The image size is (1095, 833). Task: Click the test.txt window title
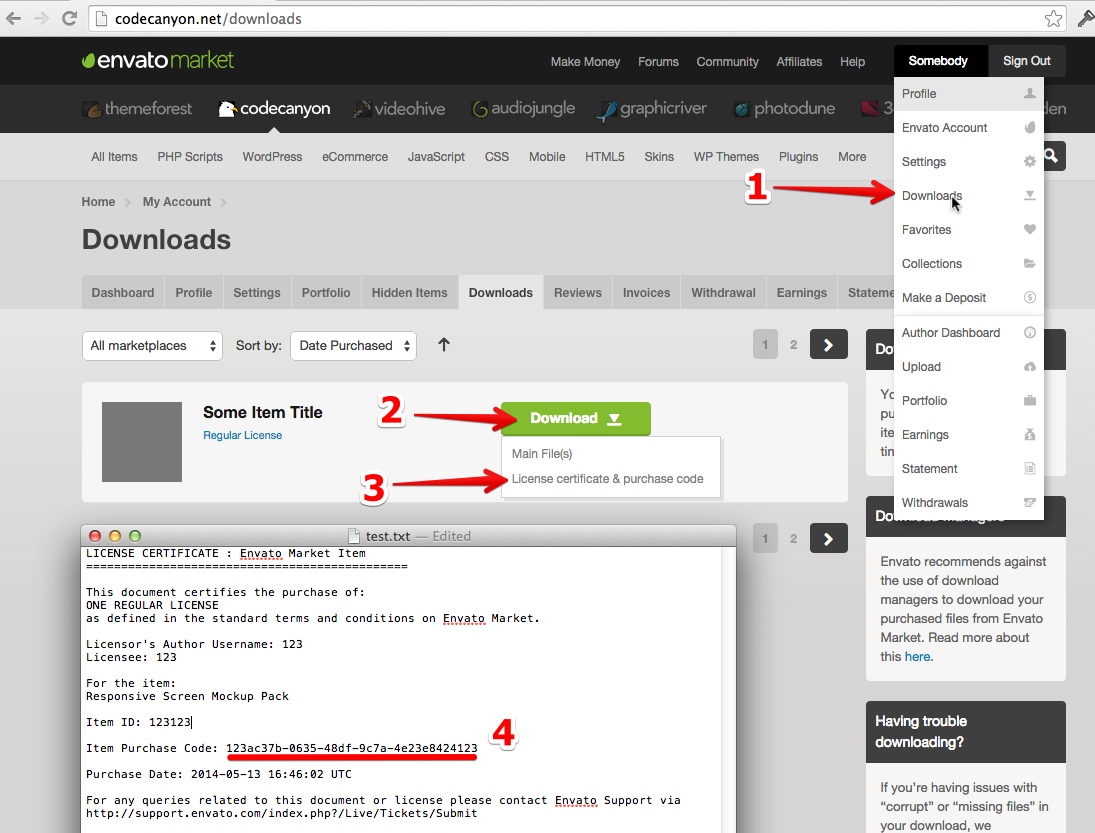[x=388, y=536]
